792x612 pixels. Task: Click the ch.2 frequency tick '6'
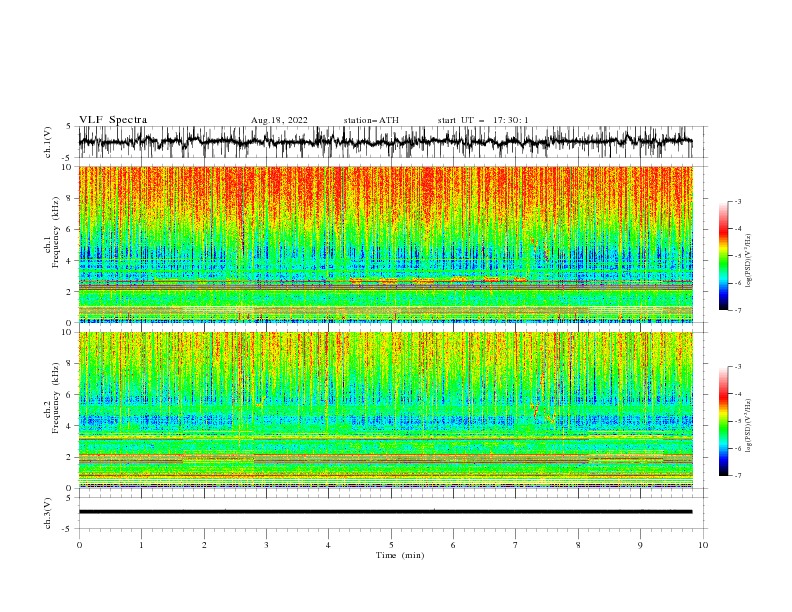70,394
